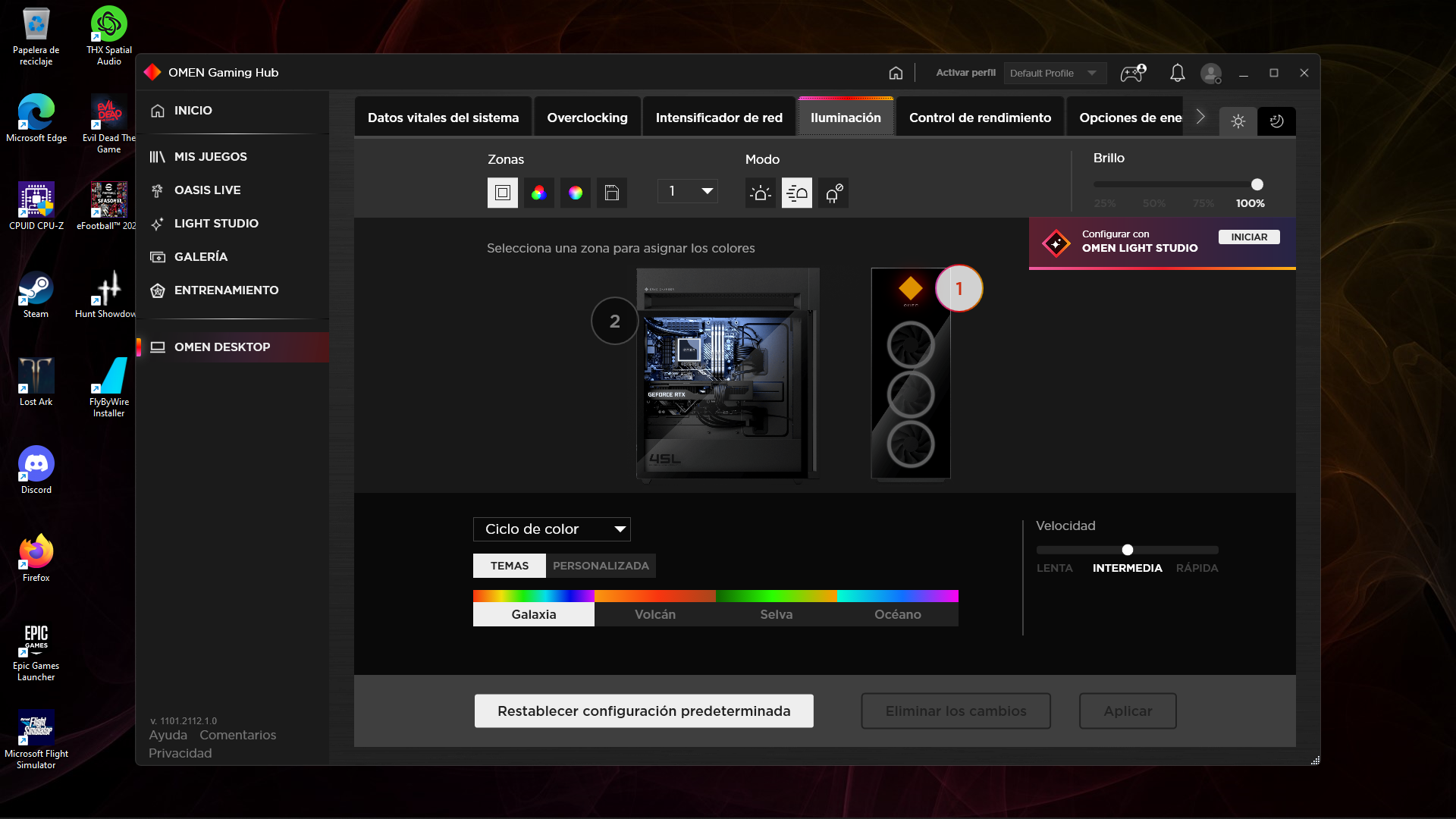This screenshot has height=819, width=1456.
Task: Switch to the PERSONALIZADA option
Action: pyautogui.click(x=601, y=566)
